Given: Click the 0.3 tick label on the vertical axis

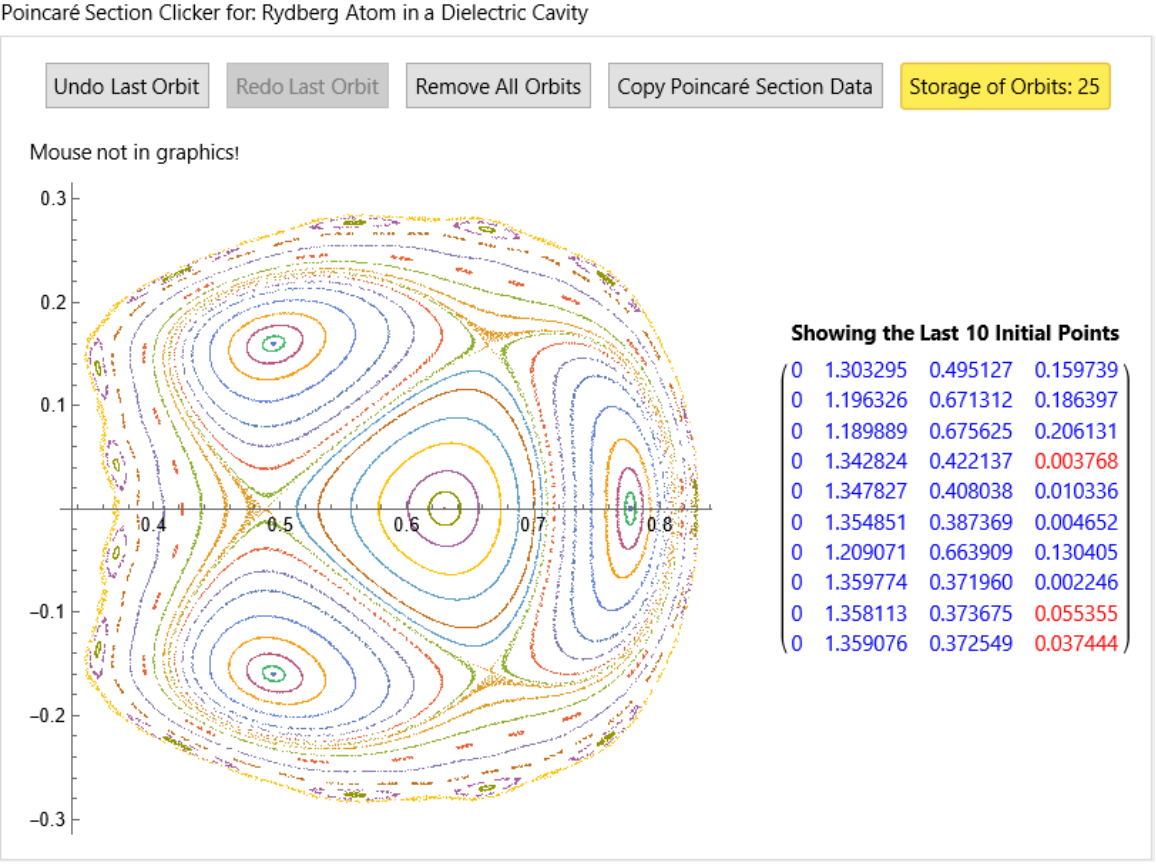Looking at the screenshot, I should [x=53, y=198].
